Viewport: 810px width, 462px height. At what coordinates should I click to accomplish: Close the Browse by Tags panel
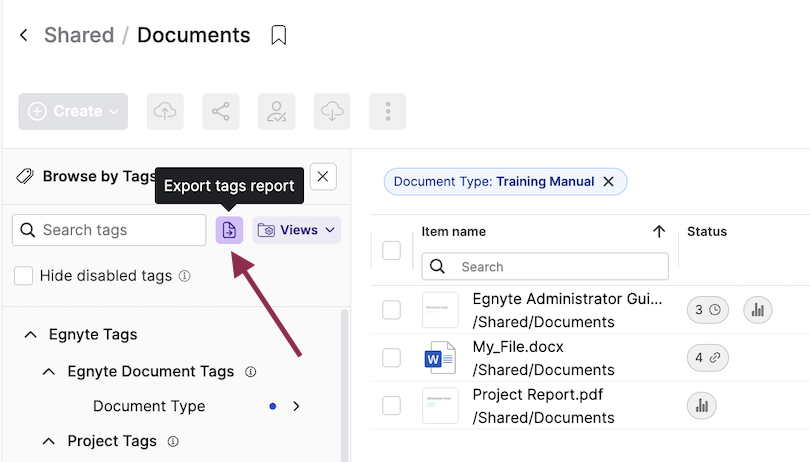pyautogui.click(x=323, y=177)
